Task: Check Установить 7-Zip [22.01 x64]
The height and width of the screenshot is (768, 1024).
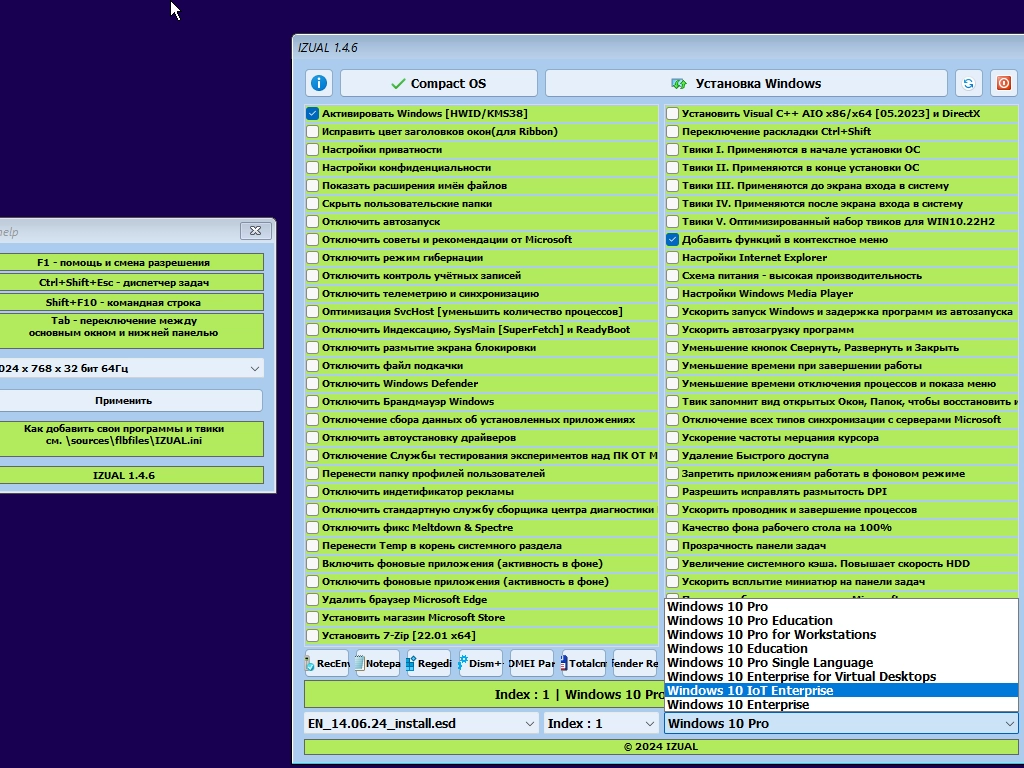Action: coord(312,635)
